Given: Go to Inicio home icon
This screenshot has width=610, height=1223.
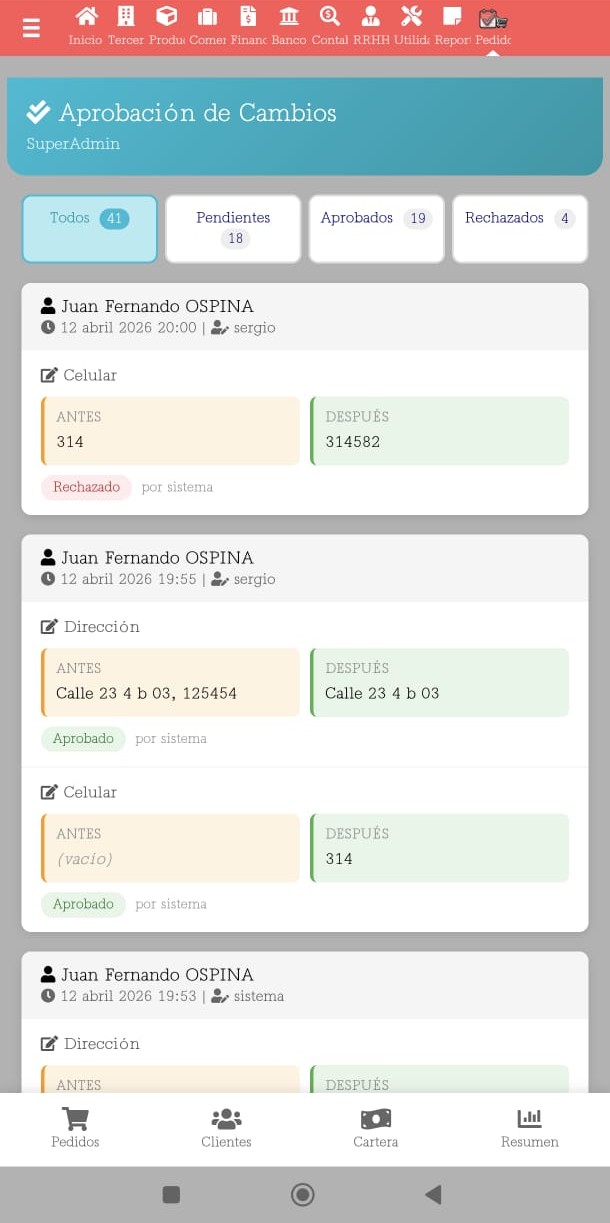Looking at the screenshot, I should [x=86, y=17].
